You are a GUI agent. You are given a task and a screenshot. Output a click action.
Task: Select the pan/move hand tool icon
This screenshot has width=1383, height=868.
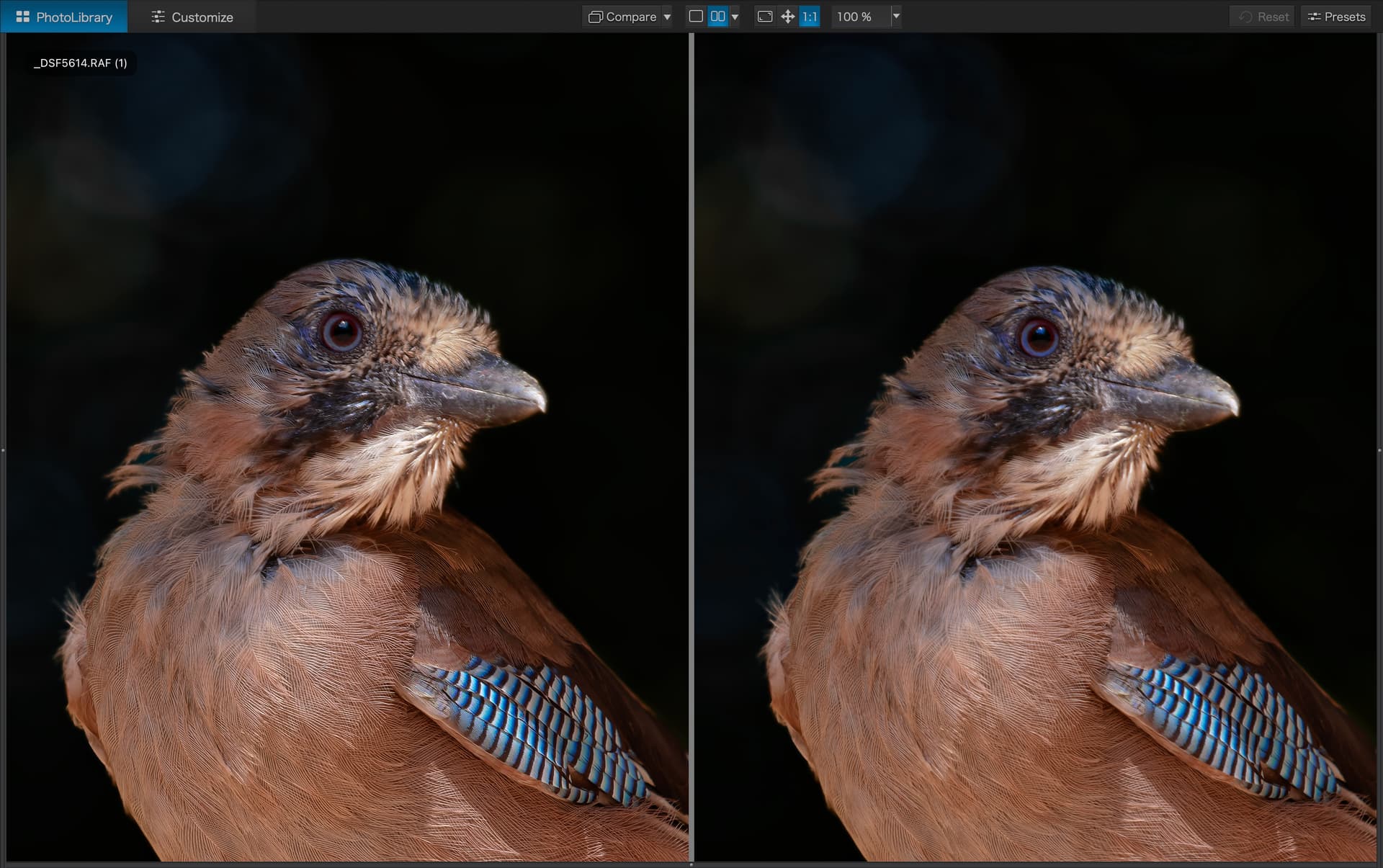point(787,16)
